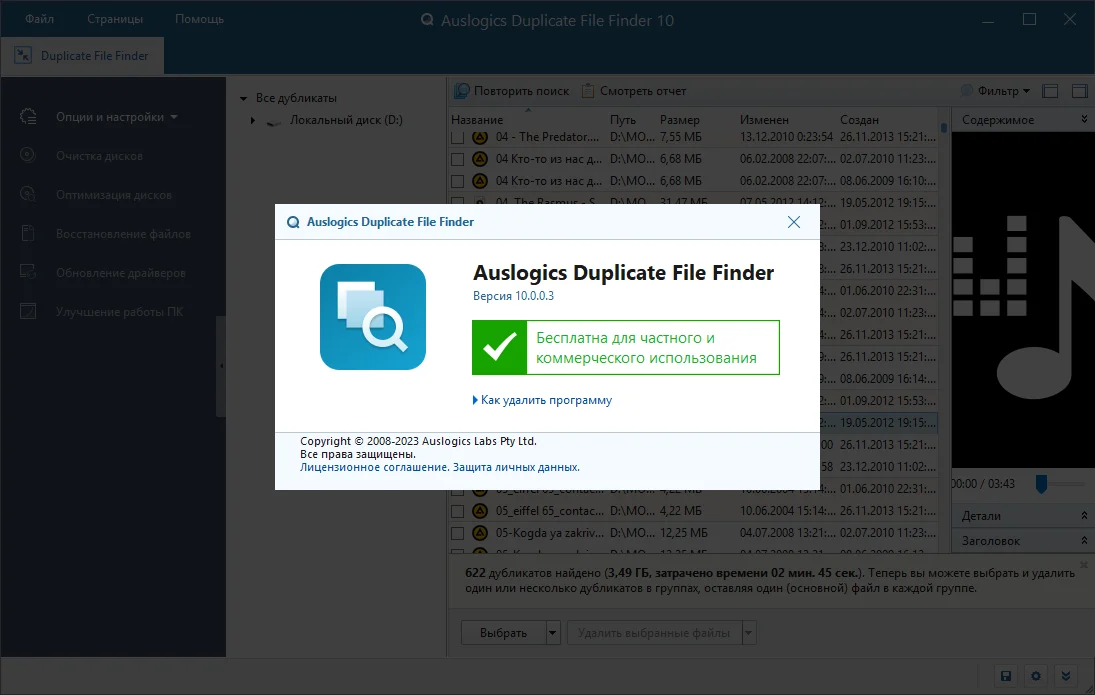The height and width of the screenshot is (695, 1095).
Task: Click 'Смотреть отчет' toolbar button
Action: (634, 91)
